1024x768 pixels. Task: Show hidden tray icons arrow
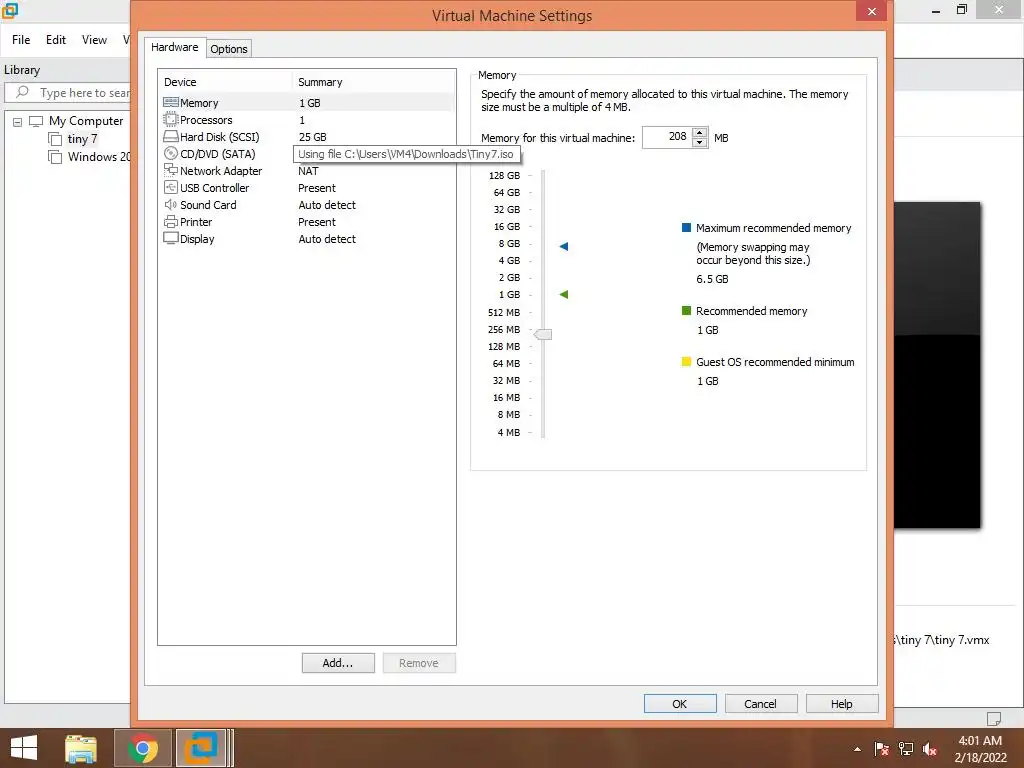coord(857,749)
